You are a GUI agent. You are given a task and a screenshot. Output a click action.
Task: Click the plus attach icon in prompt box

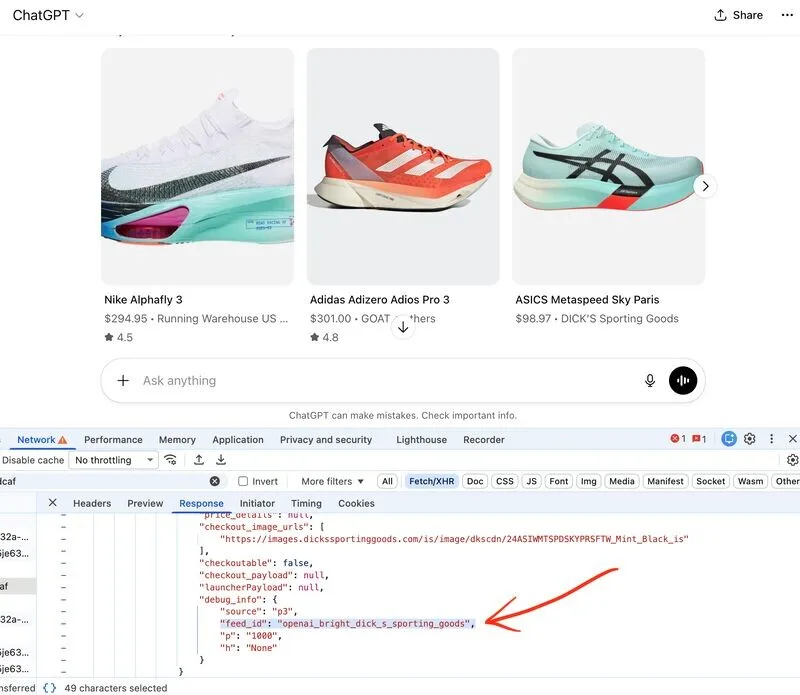point(123,381)
